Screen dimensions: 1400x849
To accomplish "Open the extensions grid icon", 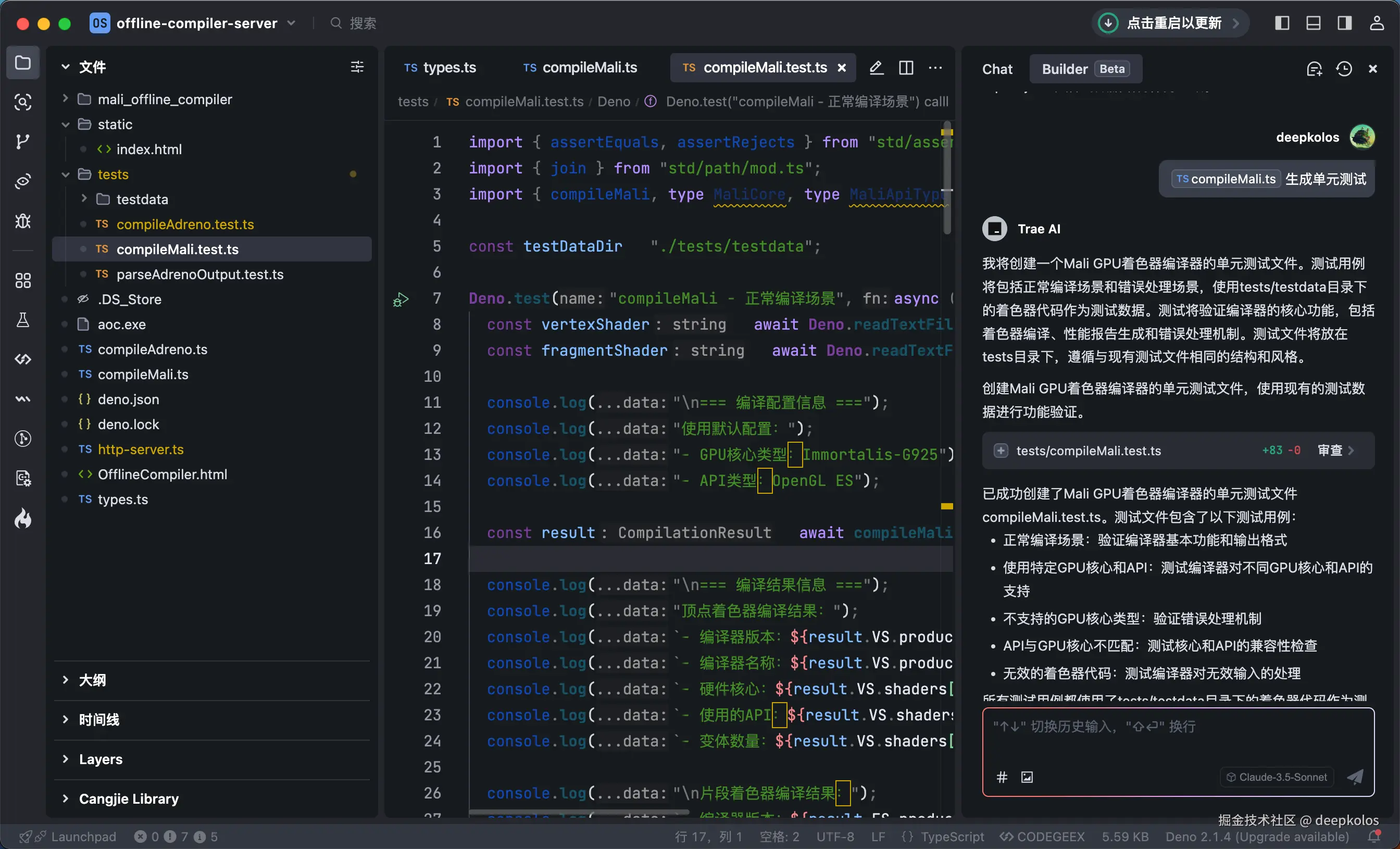I will pos(23,281).
